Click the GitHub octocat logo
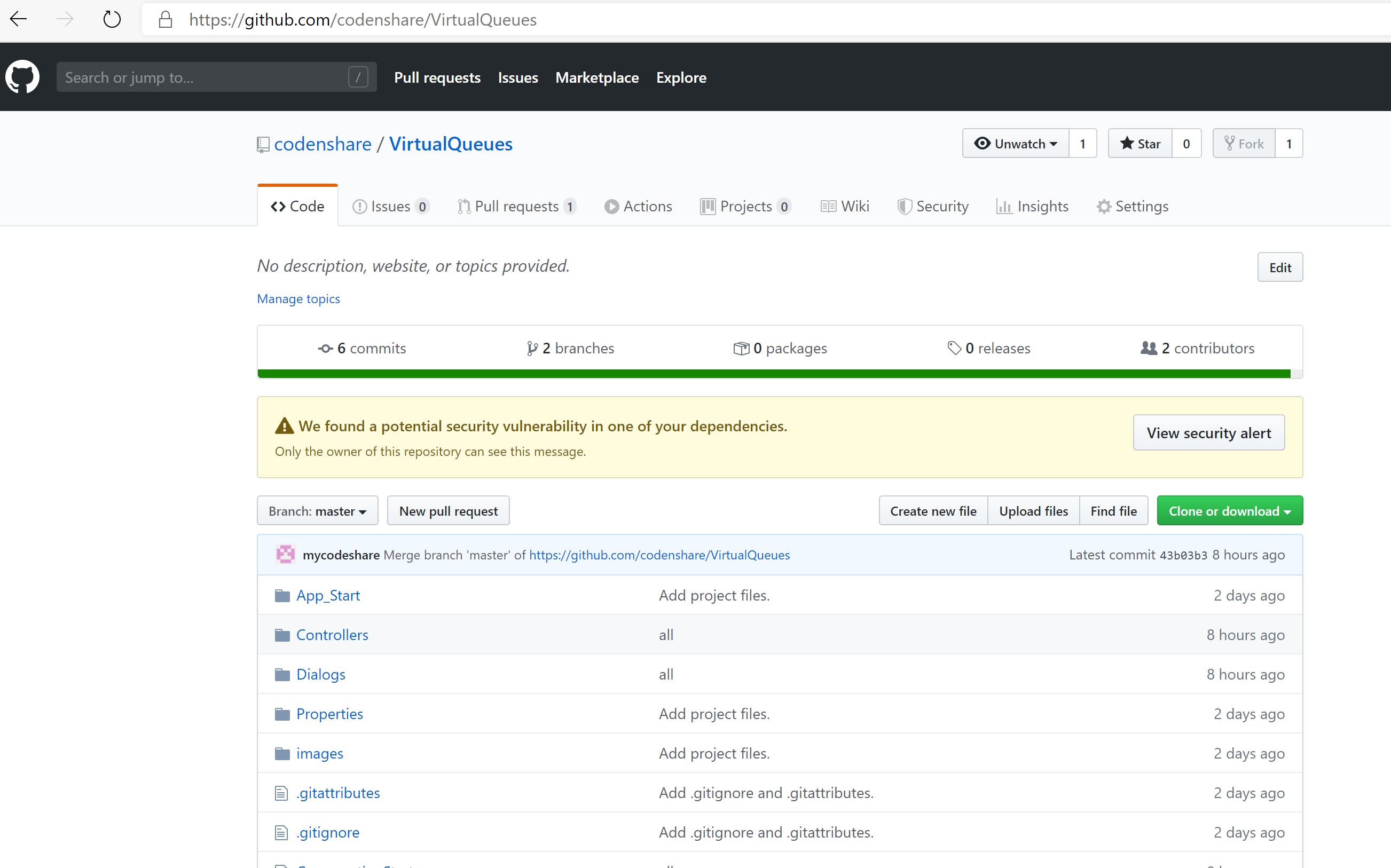 point(22,77)
